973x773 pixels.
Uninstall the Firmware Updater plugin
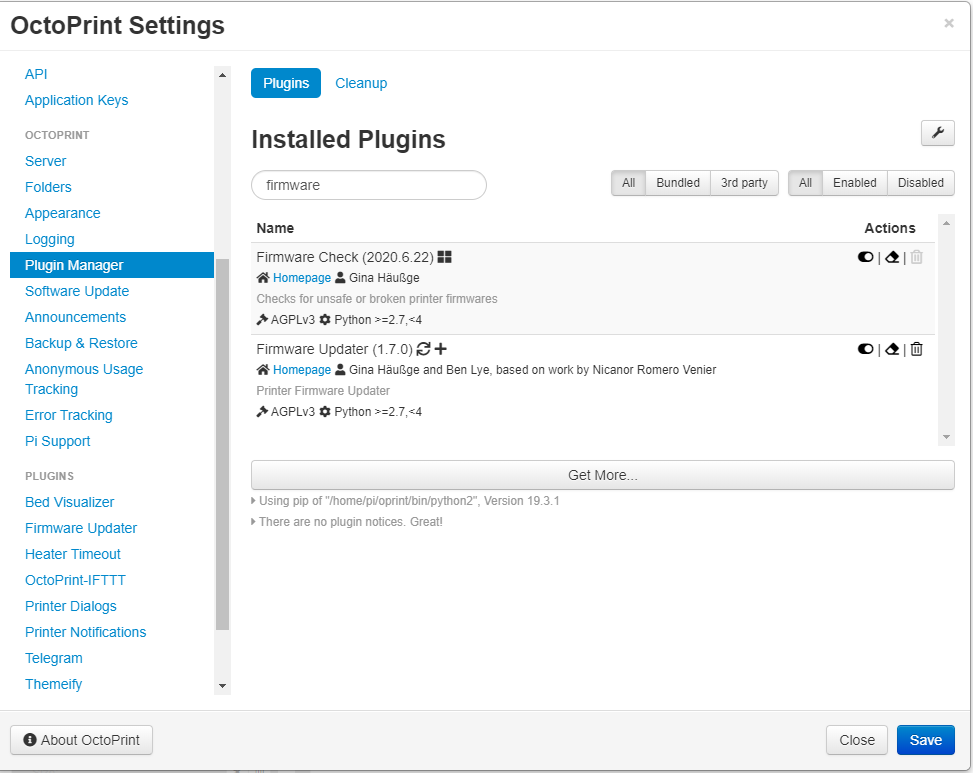pos(917,349)
